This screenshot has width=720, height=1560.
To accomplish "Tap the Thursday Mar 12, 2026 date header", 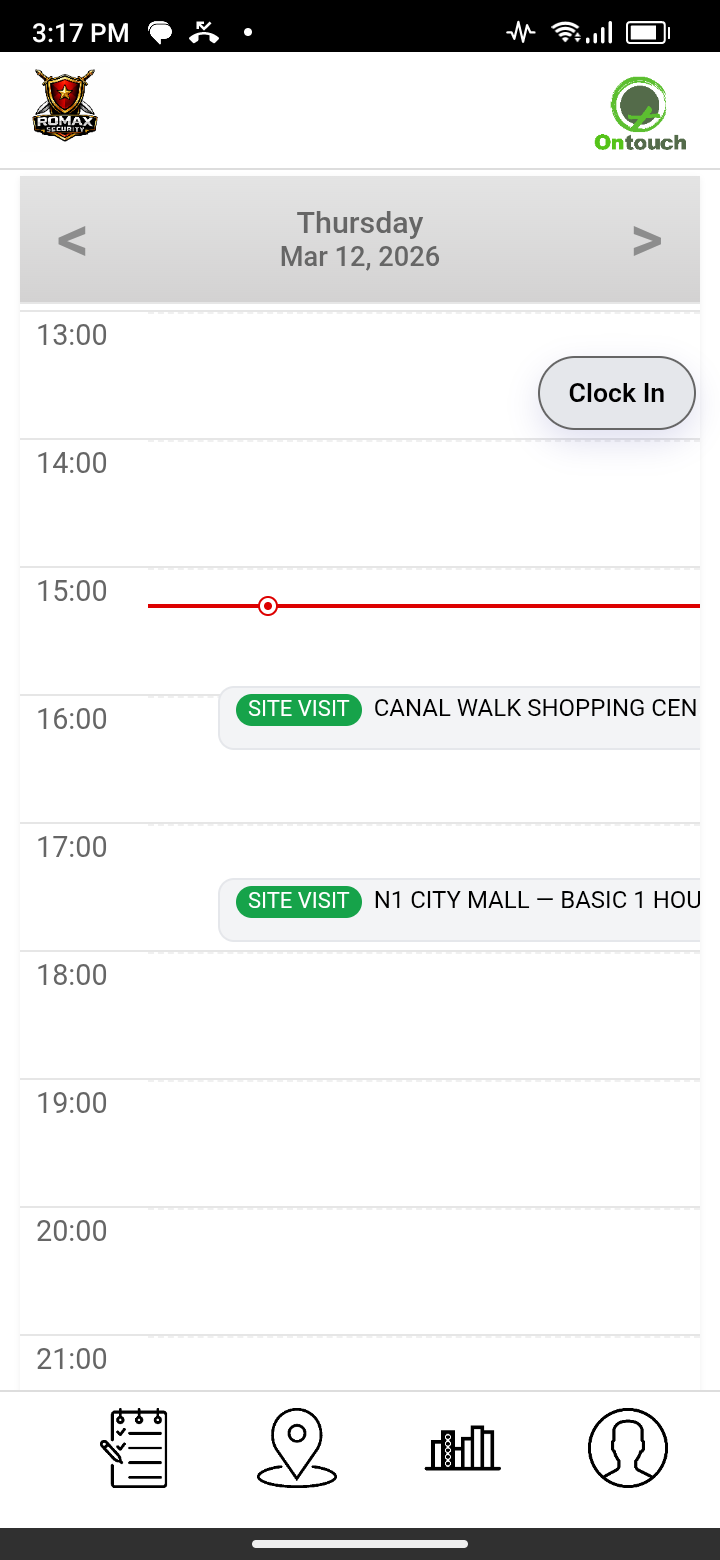I will click(360, 240).
